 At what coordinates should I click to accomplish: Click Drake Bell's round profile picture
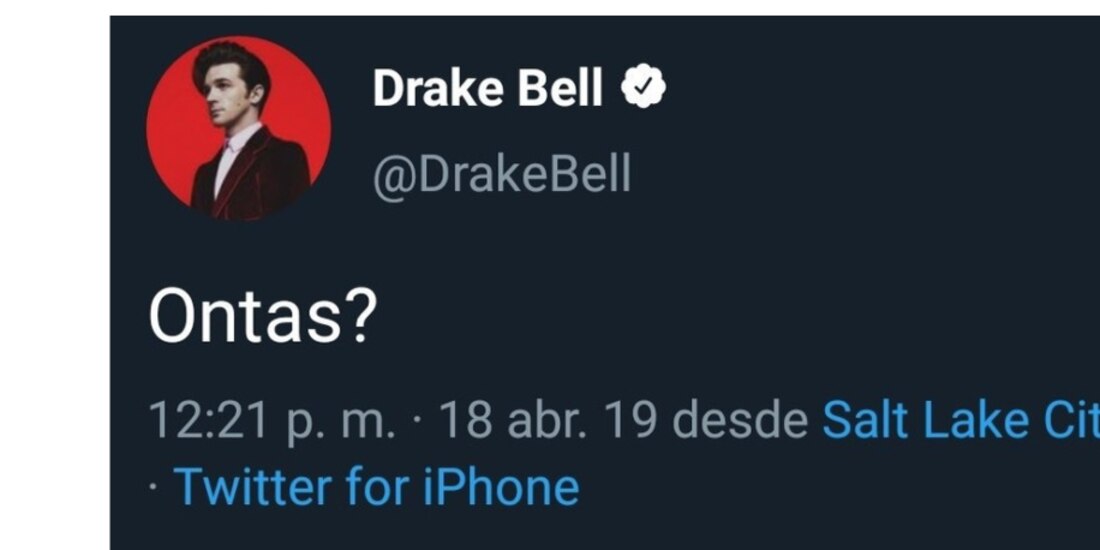point(238,126)
